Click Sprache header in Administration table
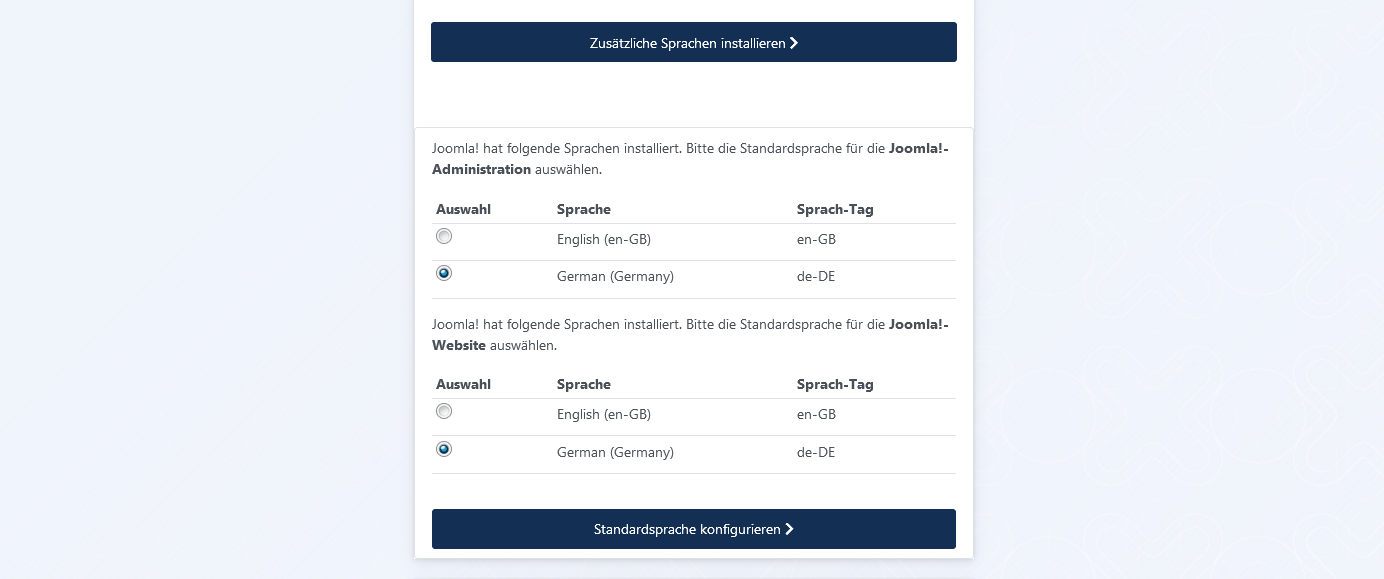Viewport: 1384px width, 579px height. click(584, 209)
